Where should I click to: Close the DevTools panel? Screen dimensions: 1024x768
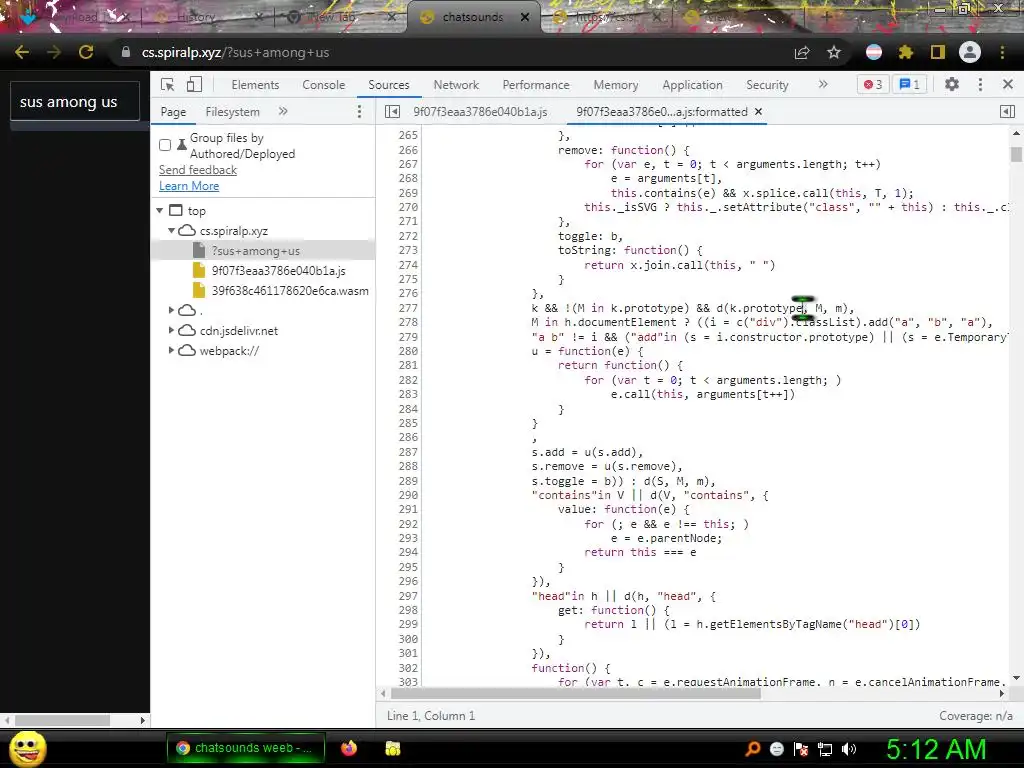pos(1008,84)
